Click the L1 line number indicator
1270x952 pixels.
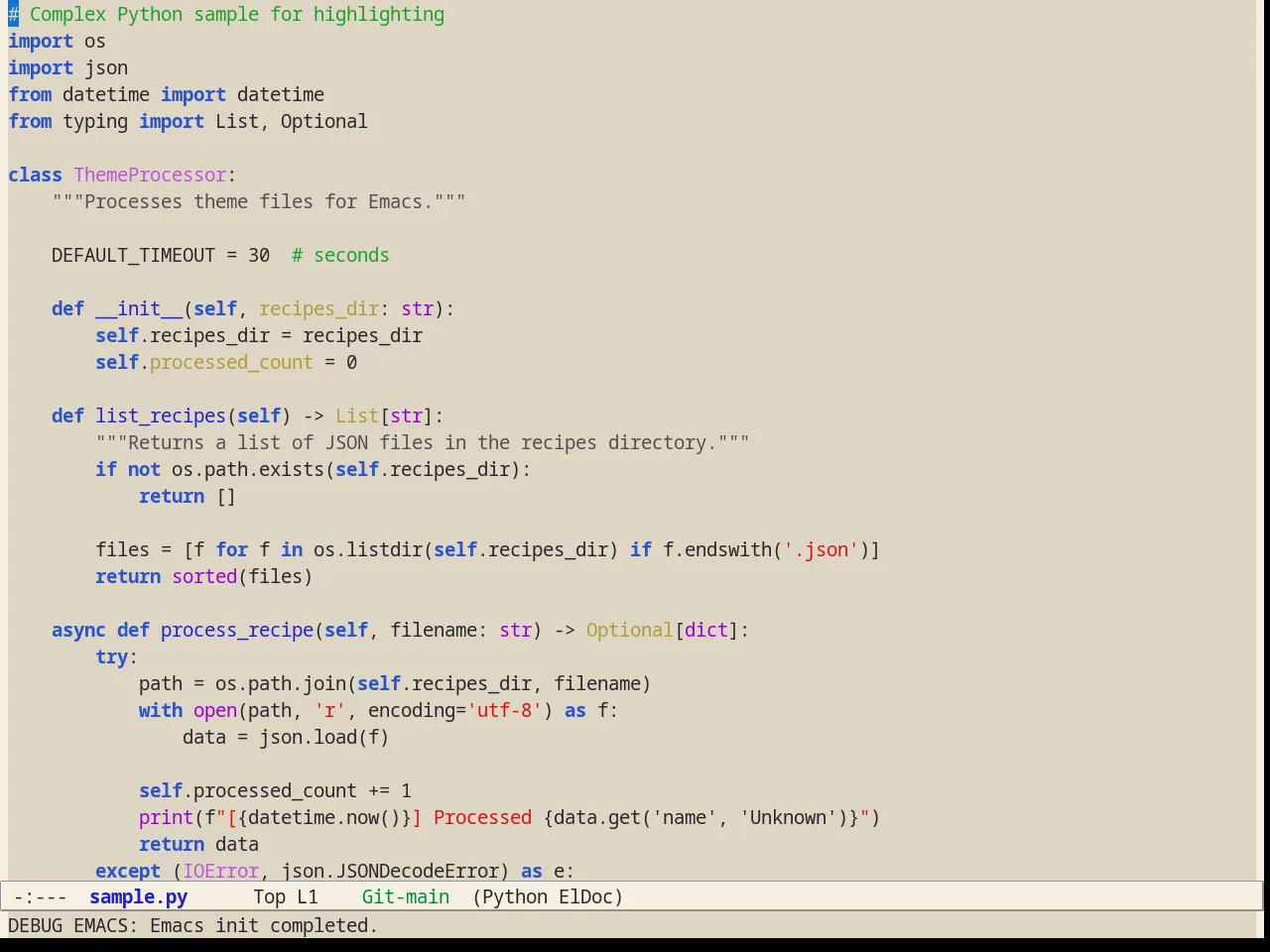[x=308, y=897]
